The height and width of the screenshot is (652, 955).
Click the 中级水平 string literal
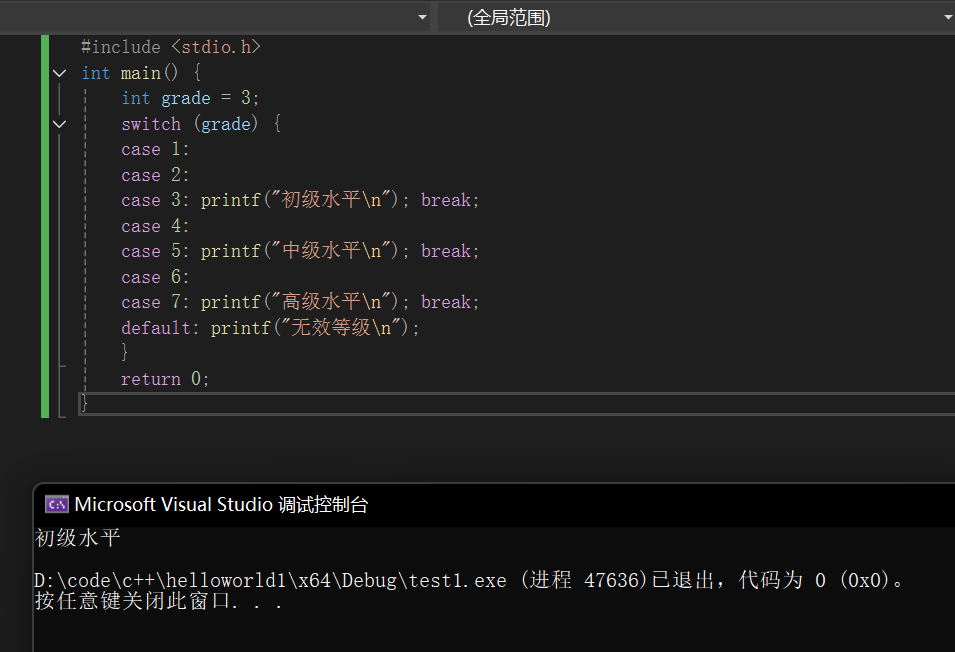[x=330, y=251]
